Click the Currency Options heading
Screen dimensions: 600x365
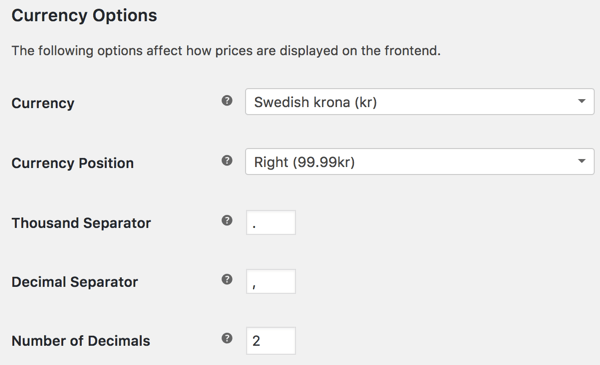coord(84,16)
